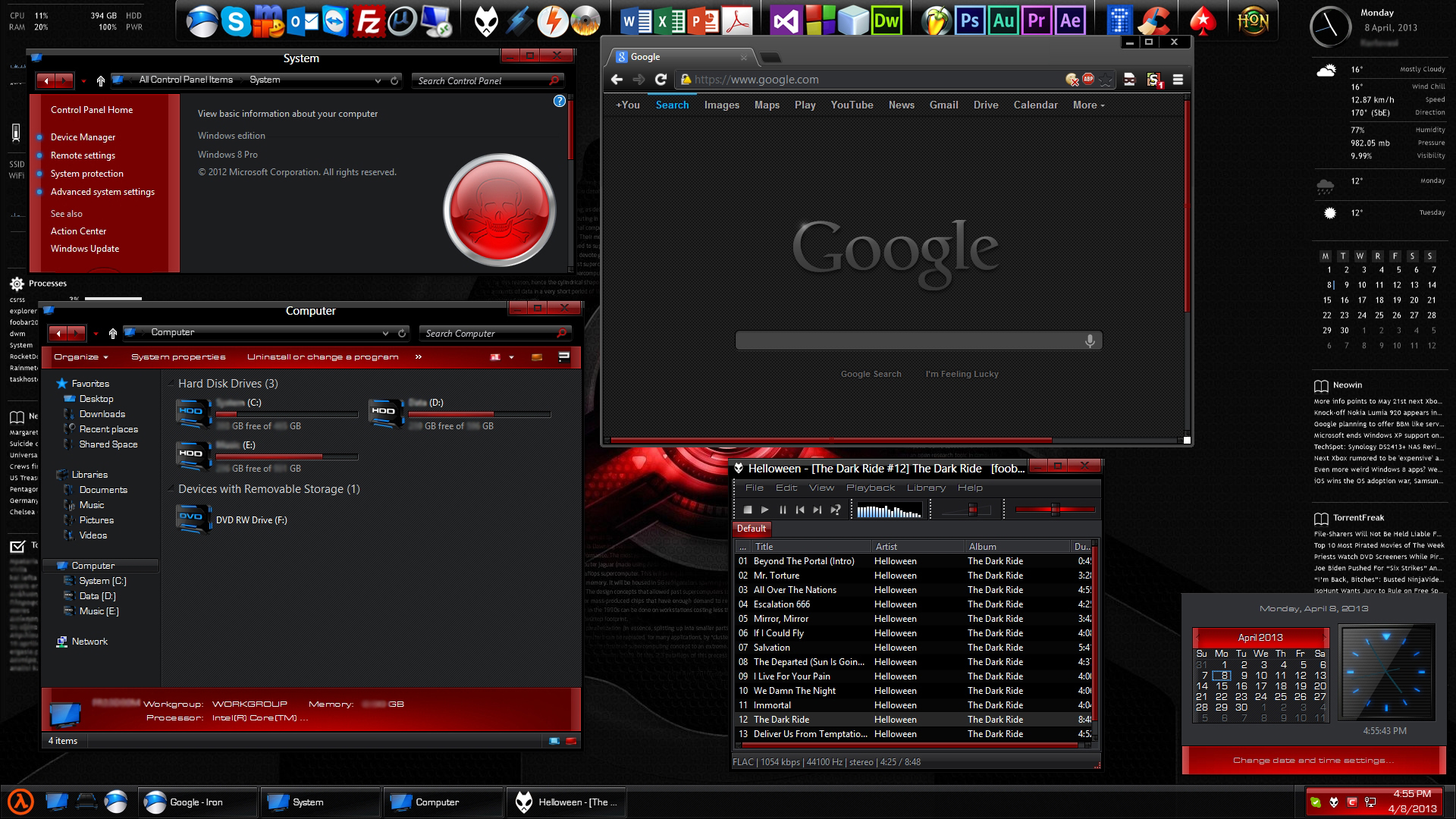Toggle random playback button in foobar2000
Screen dimensions: 1456x819
point(835,510)
